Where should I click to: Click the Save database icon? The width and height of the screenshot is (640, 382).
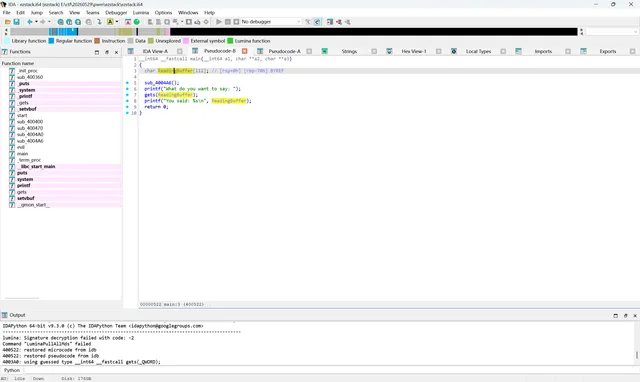(16, 22)
